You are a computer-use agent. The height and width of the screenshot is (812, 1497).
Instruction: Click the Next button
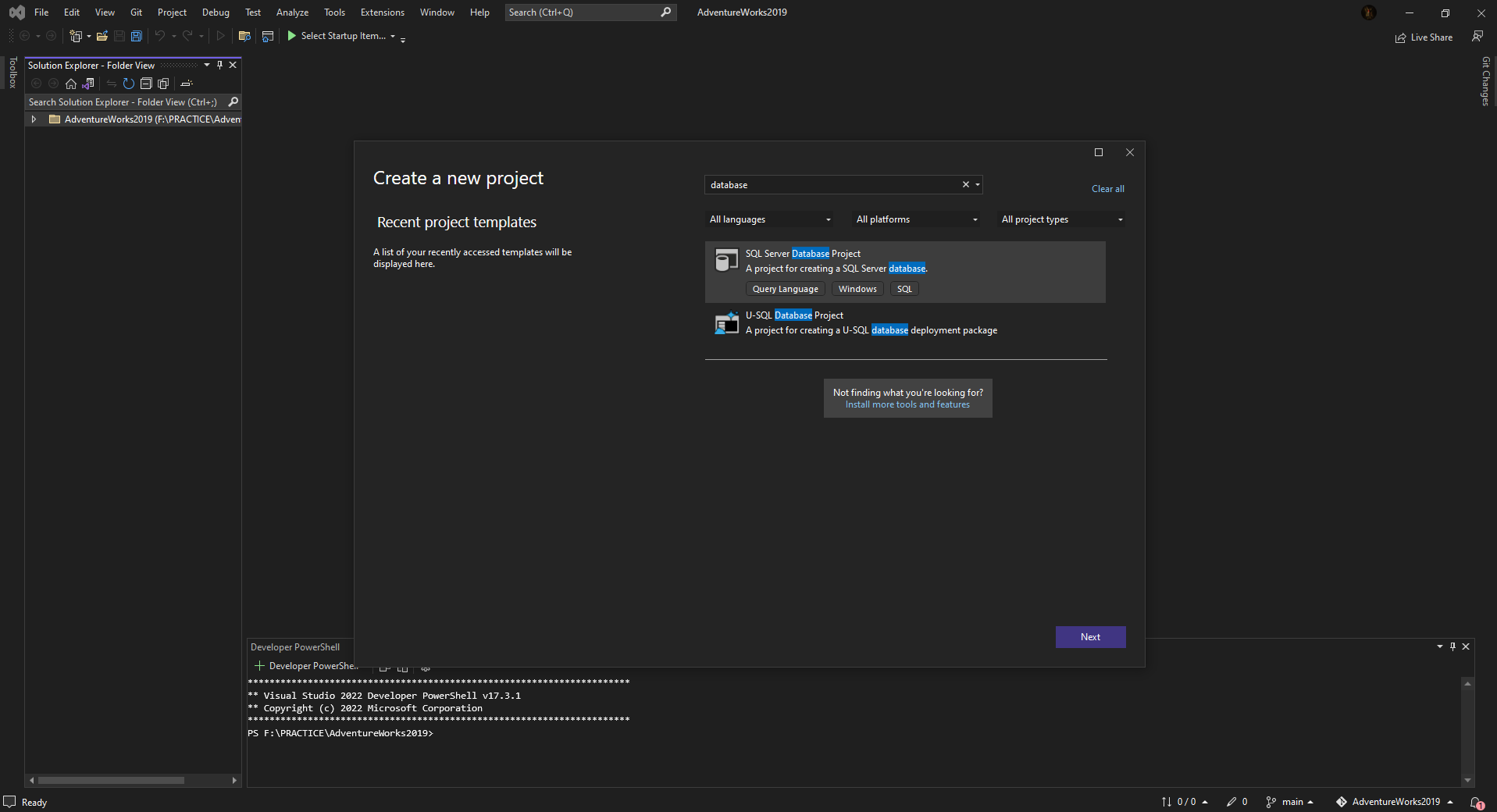click(x=1090, y=637)
